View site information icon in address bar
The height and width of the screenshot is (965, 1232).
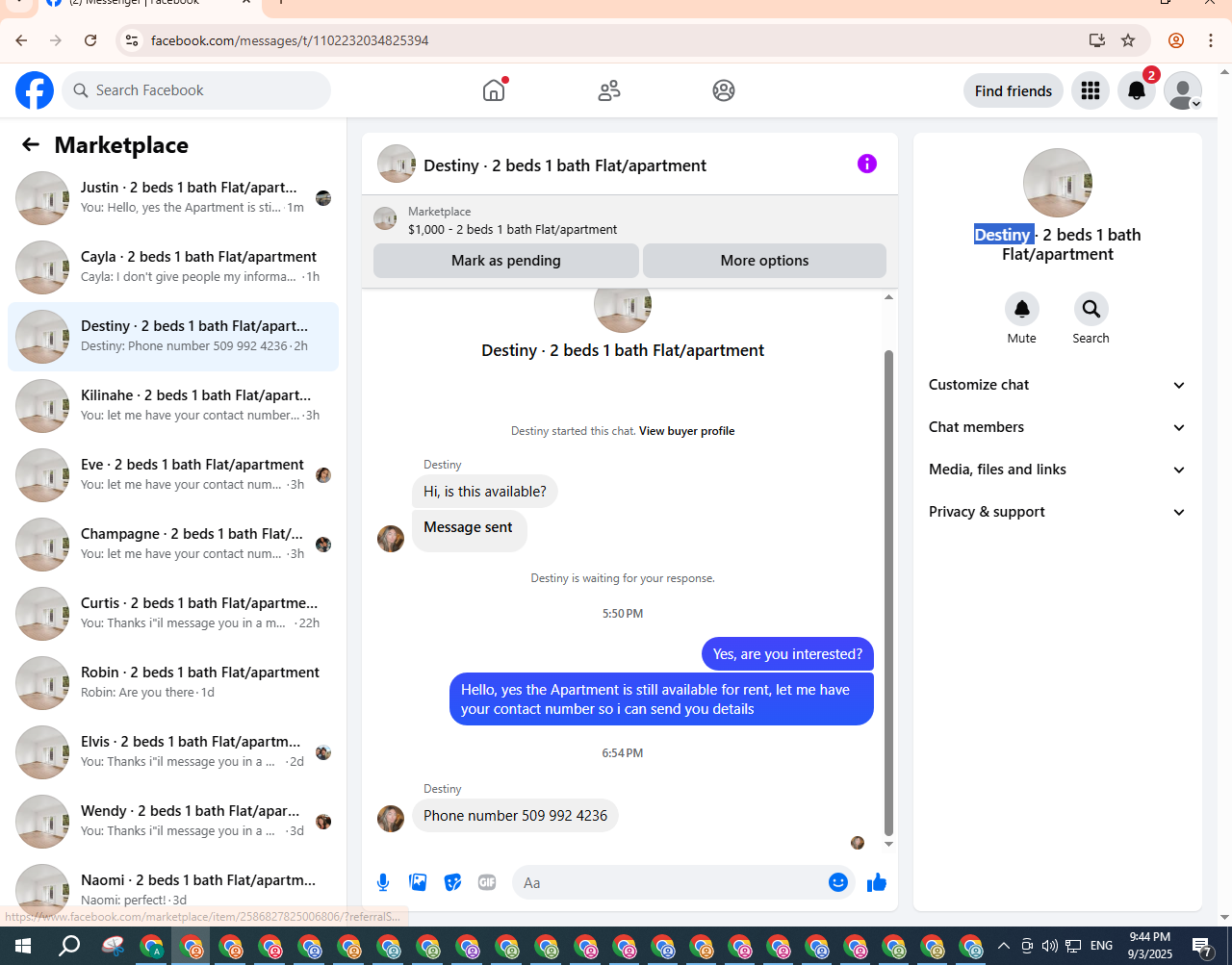coord(133,40)
